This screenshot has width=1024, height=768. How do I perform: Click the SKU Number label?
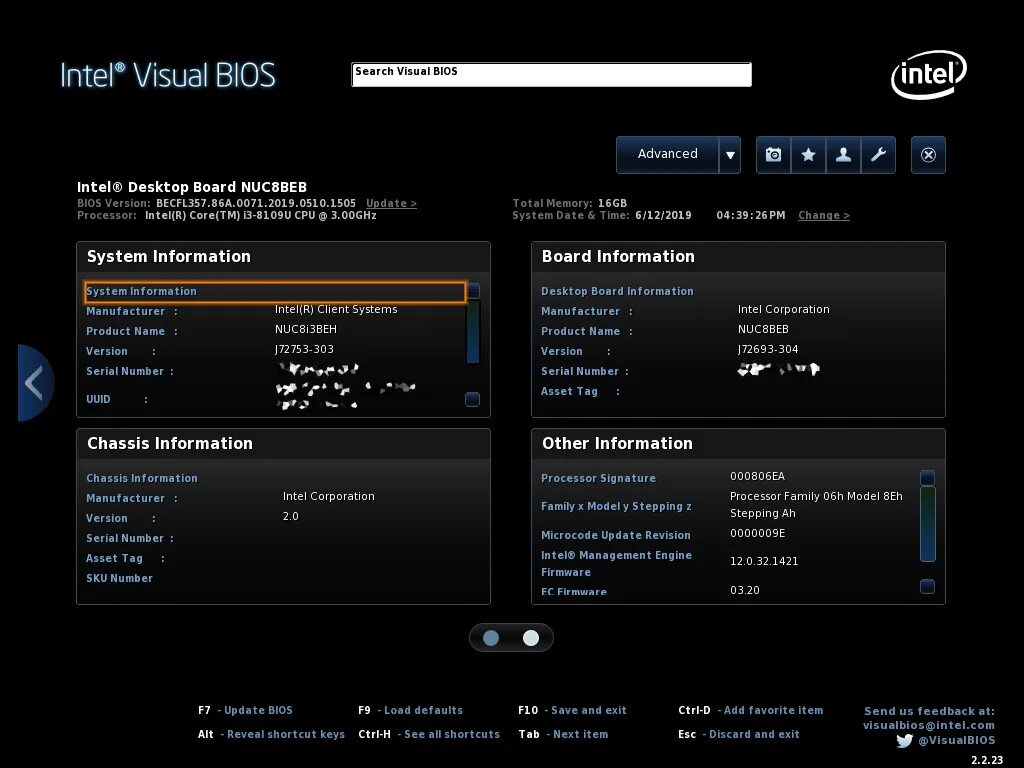tap(120, 579)
